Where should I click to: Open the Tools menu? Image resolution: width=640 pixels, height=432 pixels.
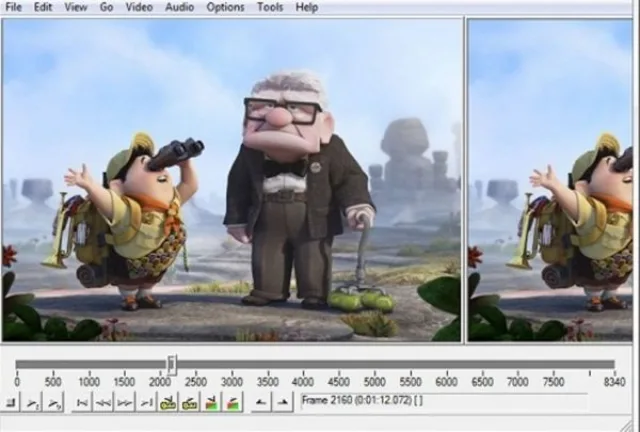pyautogui.click(x=270, y=7)
